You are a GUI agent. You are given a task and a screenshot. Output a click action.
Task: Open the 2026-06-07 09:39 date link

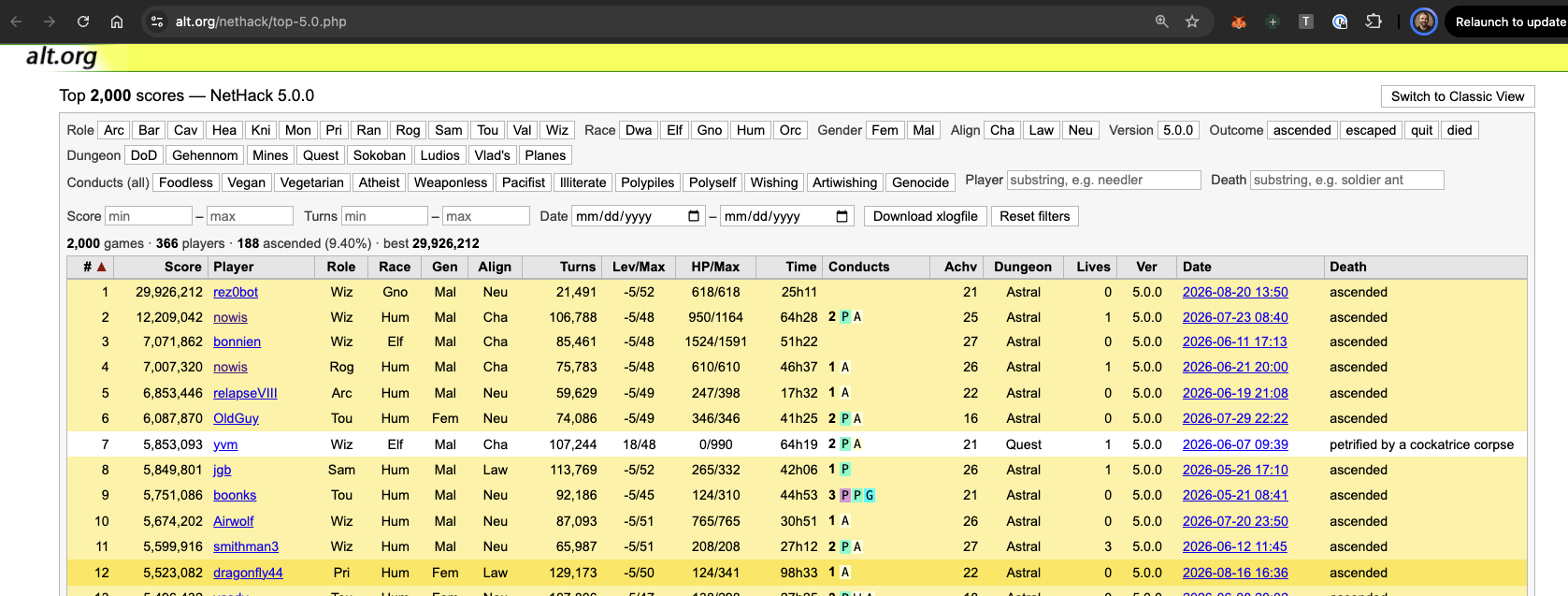click(x=1235, y=444)
